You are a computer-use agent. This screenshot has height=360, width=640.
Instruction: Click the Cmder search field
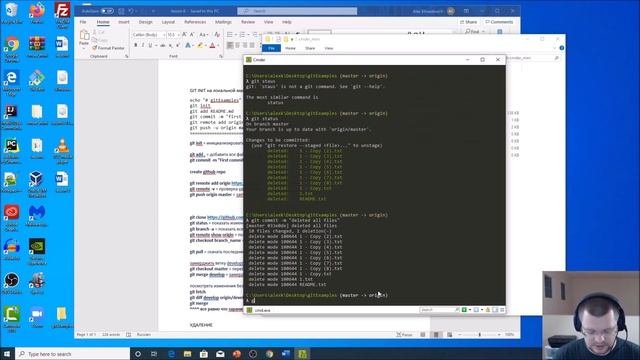439,310
